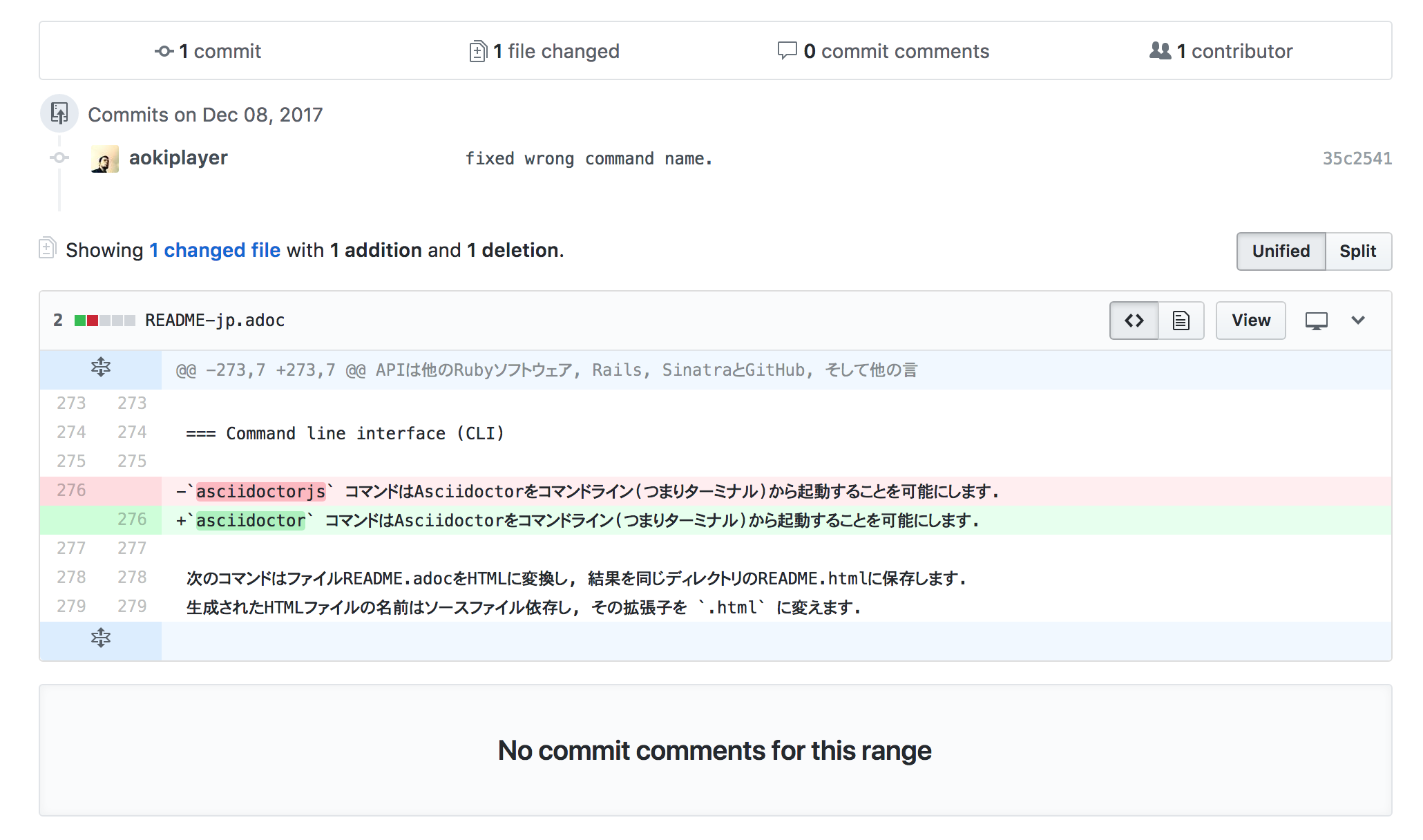The width and height of the screenshot is (1423, 840).
Task: Click the code view icon in diff toolbar
Action: pos(1133,320)
